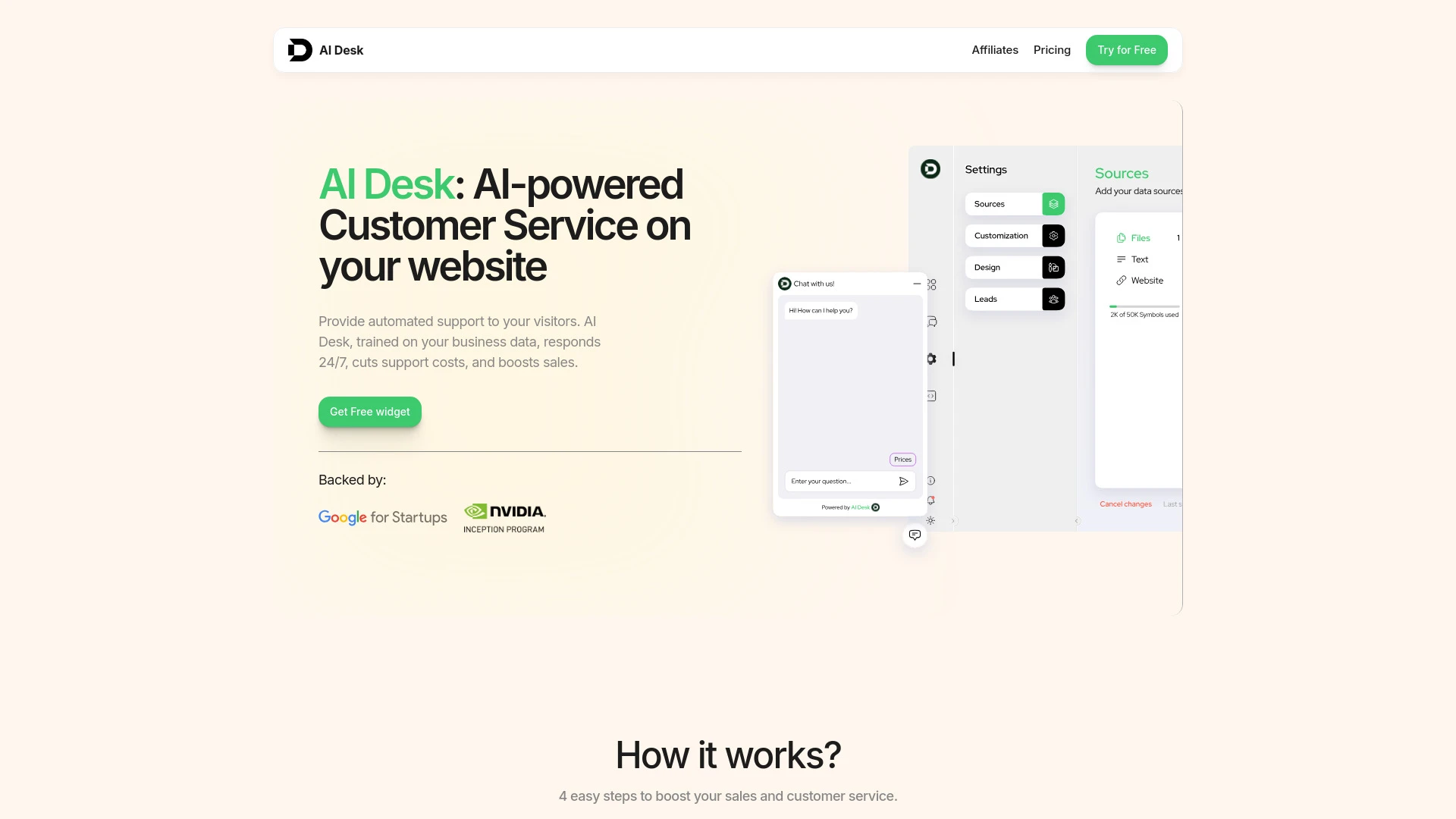Click the chat widget gear icon
1456x819 pixels.
pos(930,358)
